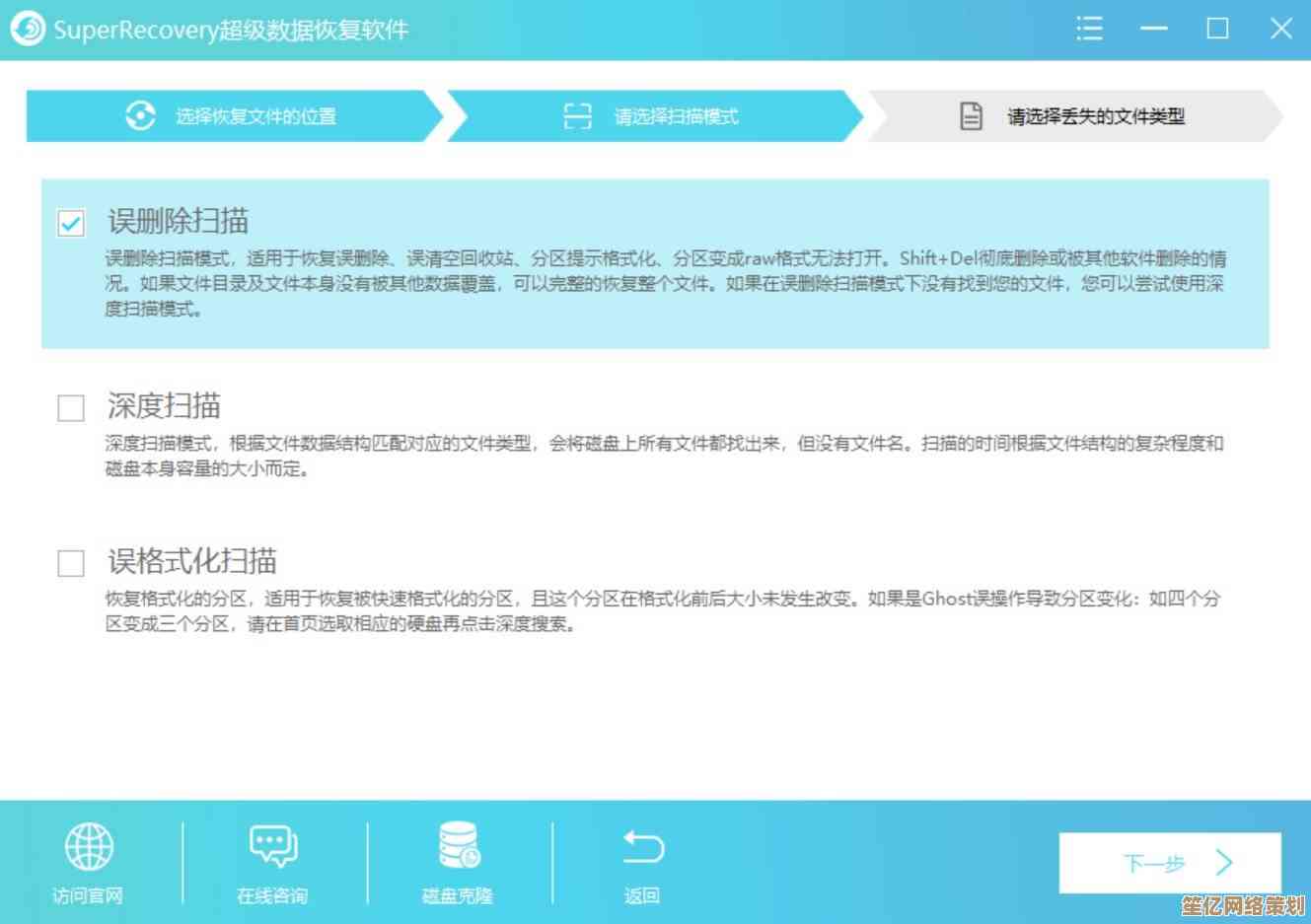Click the scan mode step frame icon
The image size is (1311, 924).
(577, 116)
